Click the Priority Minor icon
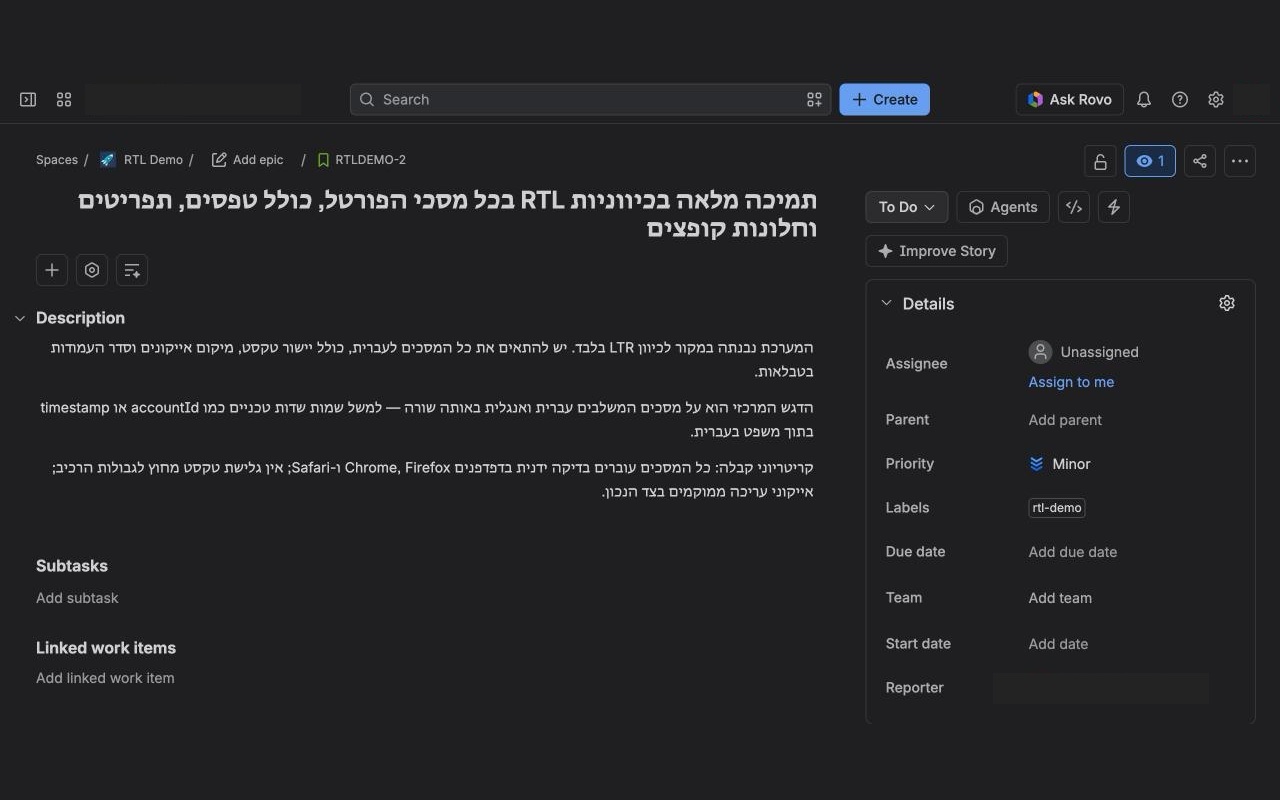 pyautogui.click(x=1037, y=464)
